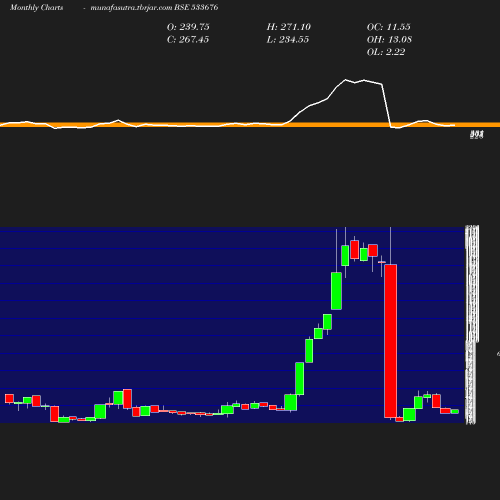Click the "OL: 2.22" value
Viewport: 500px width, 500px height.
tap(386, 52)
